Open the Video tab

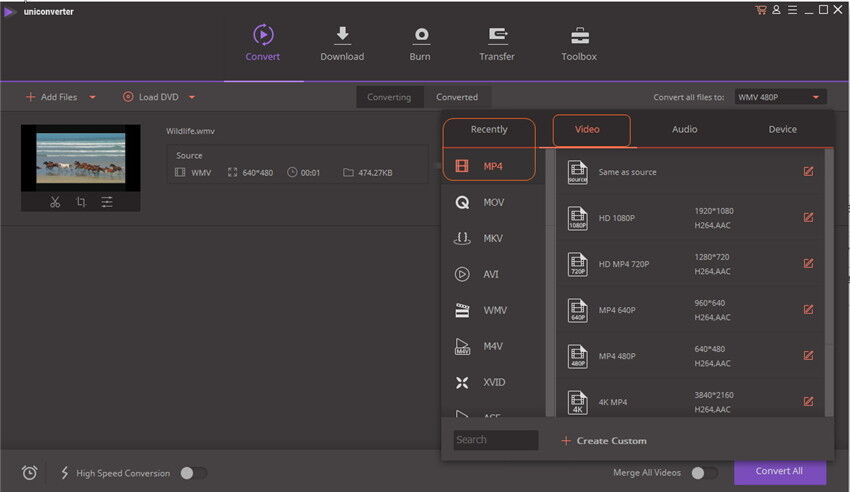coord(587,130)
